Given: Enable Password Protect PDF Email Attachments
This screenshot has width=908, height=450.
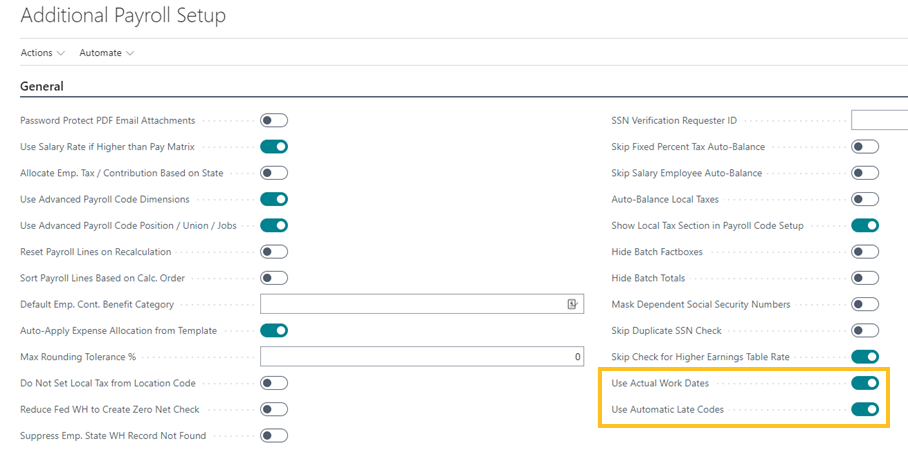Looking at the screenshot, I should (x=274, y=121).
